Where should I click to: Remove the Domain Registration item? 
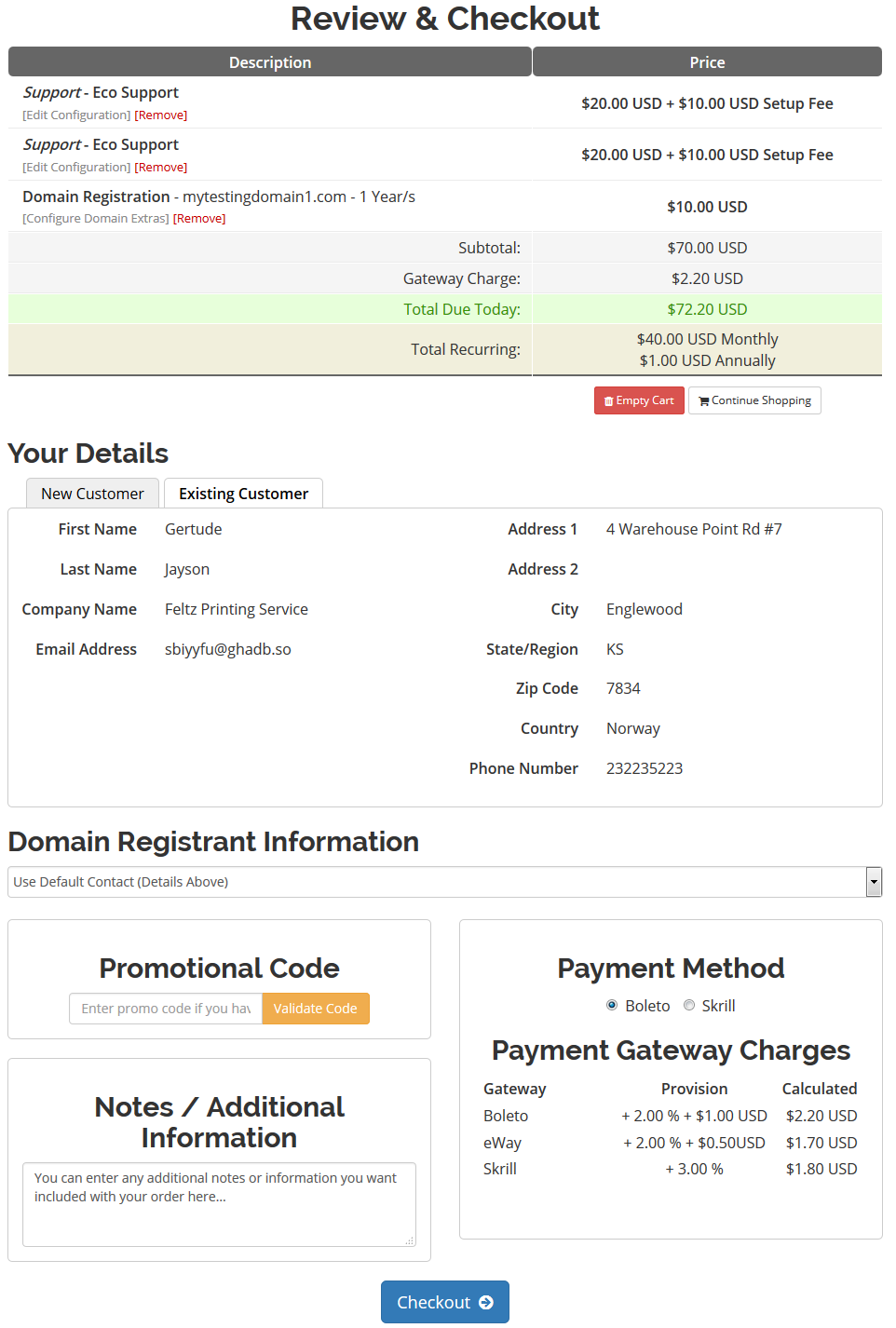coord(199,217)
